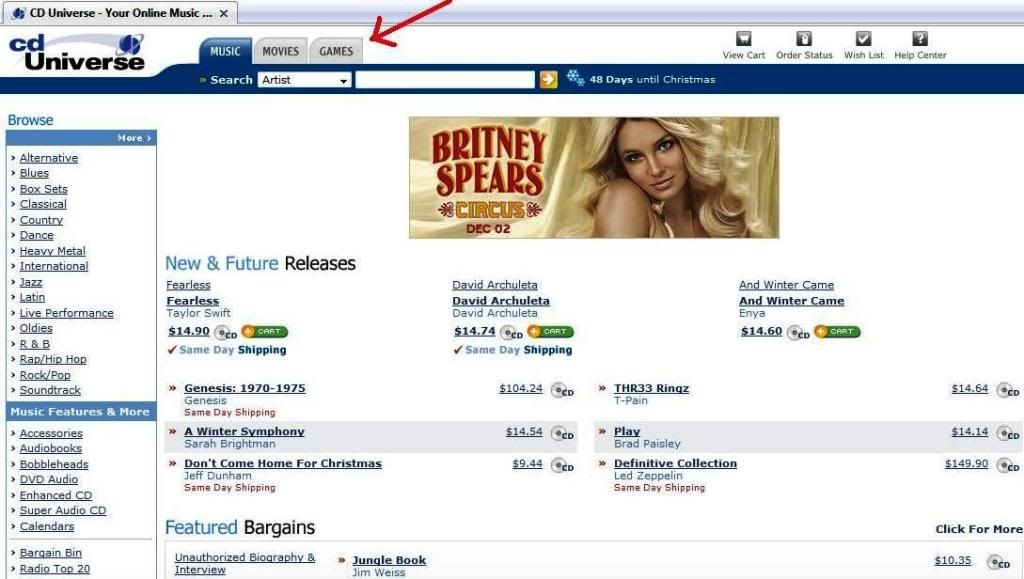Viewport: 1024px width, 579px height.
Task: Open the Help Center question icon
Action: click(920, 39)
